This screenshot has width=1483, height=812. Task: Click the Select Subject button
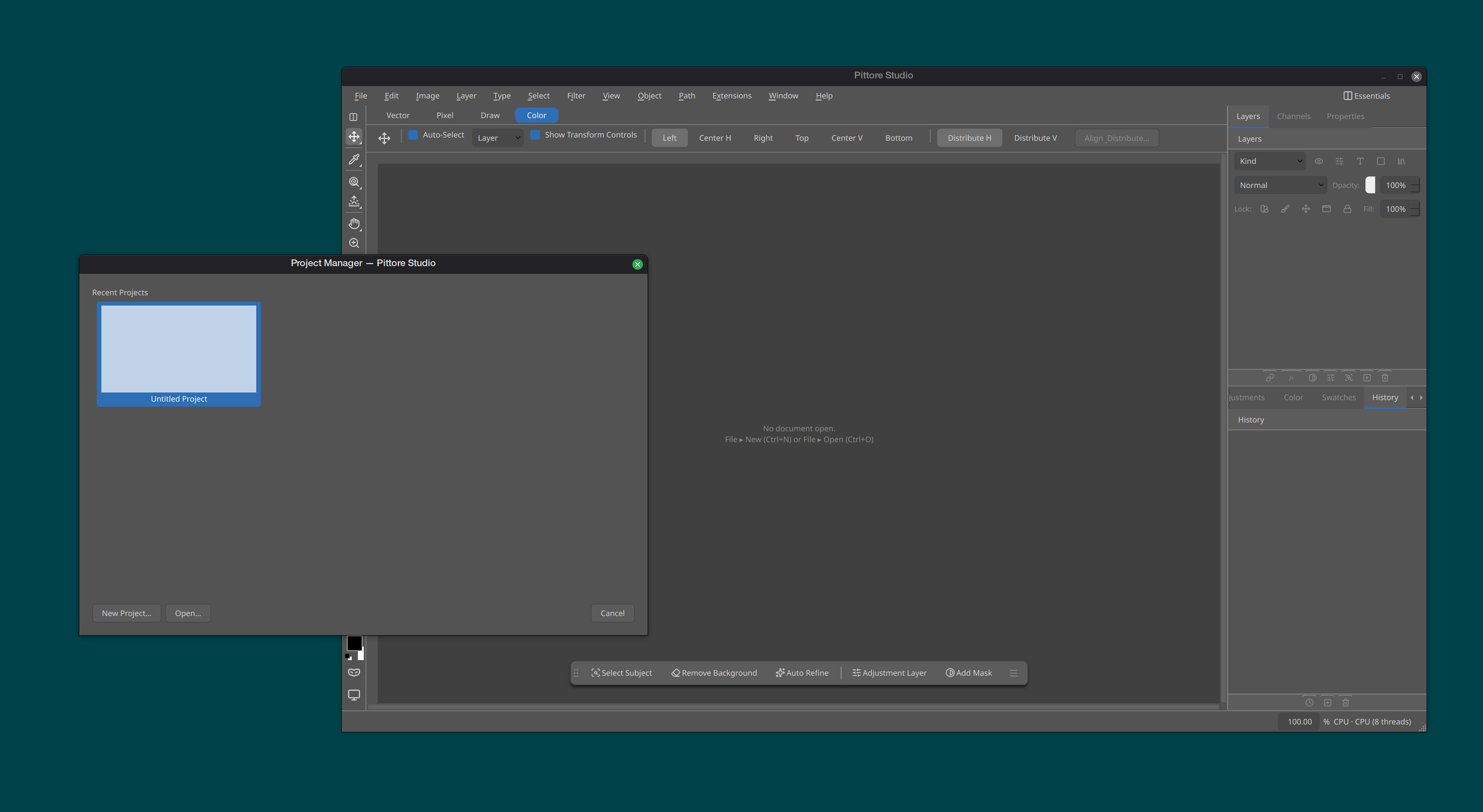click(621, 673)
